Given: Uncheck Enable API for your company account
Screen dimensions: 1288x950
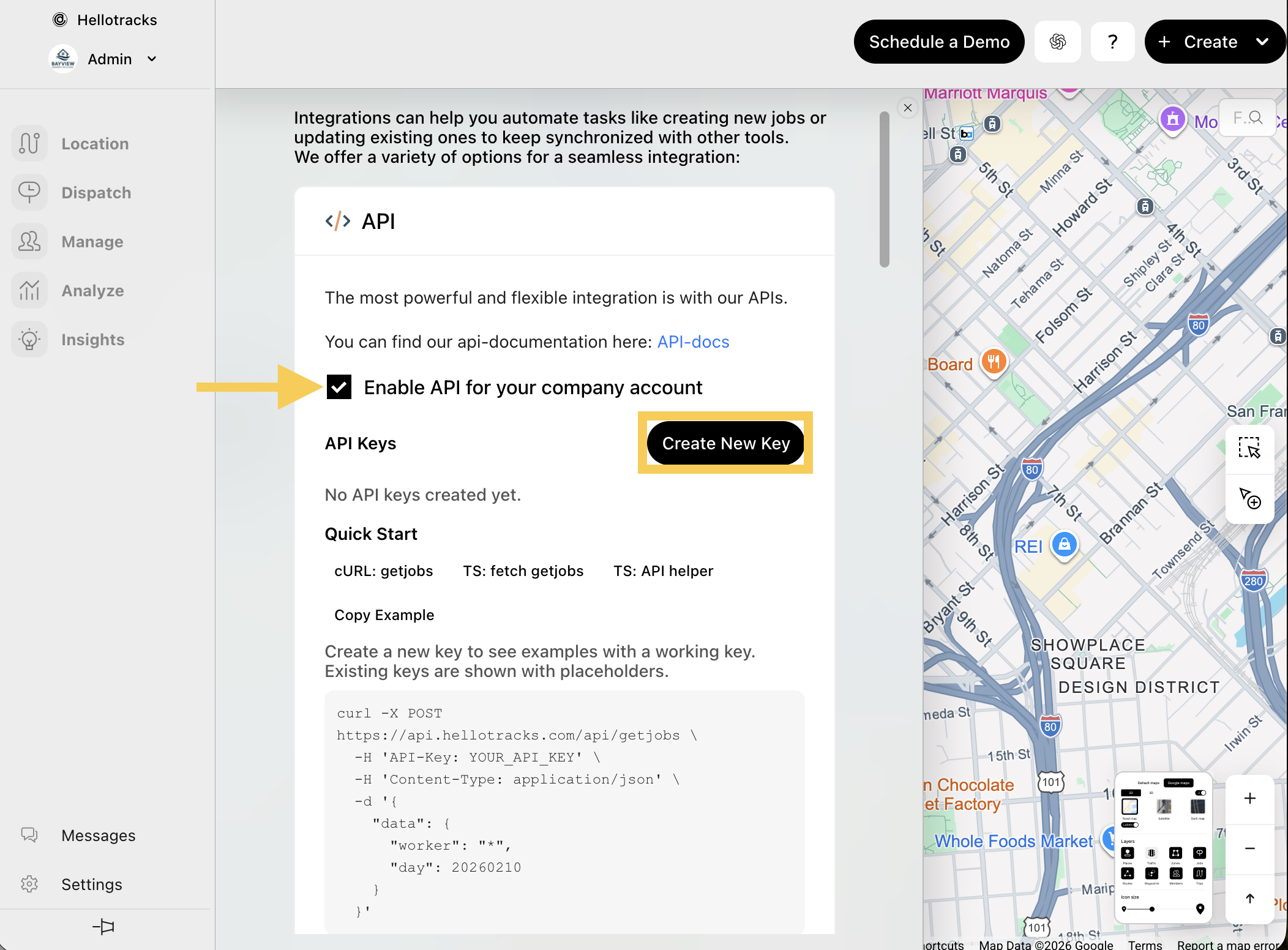Looking at the screenshot, I should (x=339, y=387).
